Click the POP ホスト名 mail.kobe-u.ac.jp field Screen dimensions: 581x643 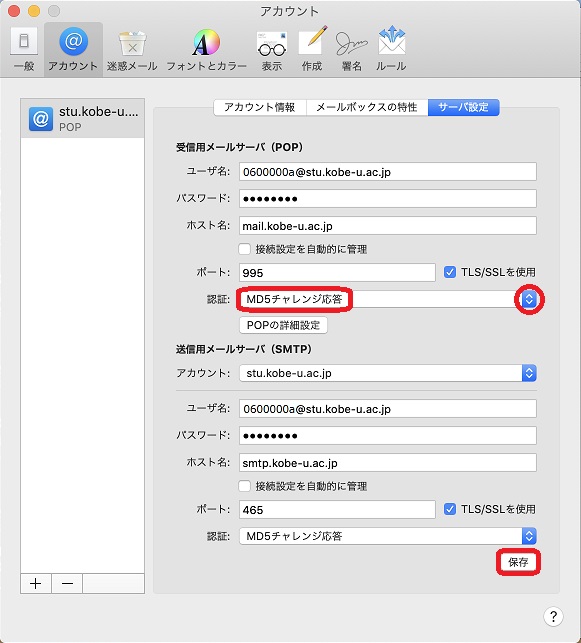[387, 226]
